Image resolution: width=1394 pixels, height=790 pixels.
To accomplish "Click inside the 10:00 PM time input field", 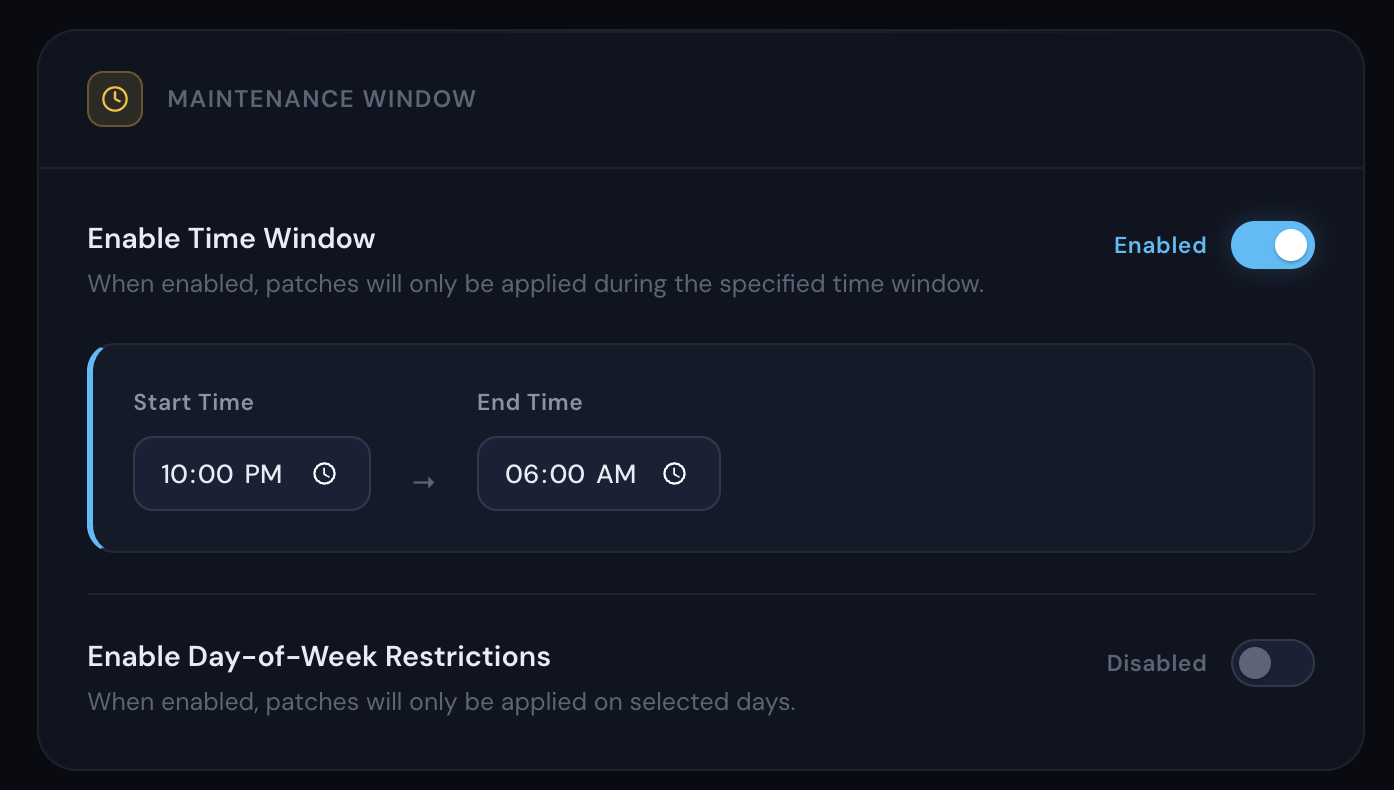I will (222, 473).
